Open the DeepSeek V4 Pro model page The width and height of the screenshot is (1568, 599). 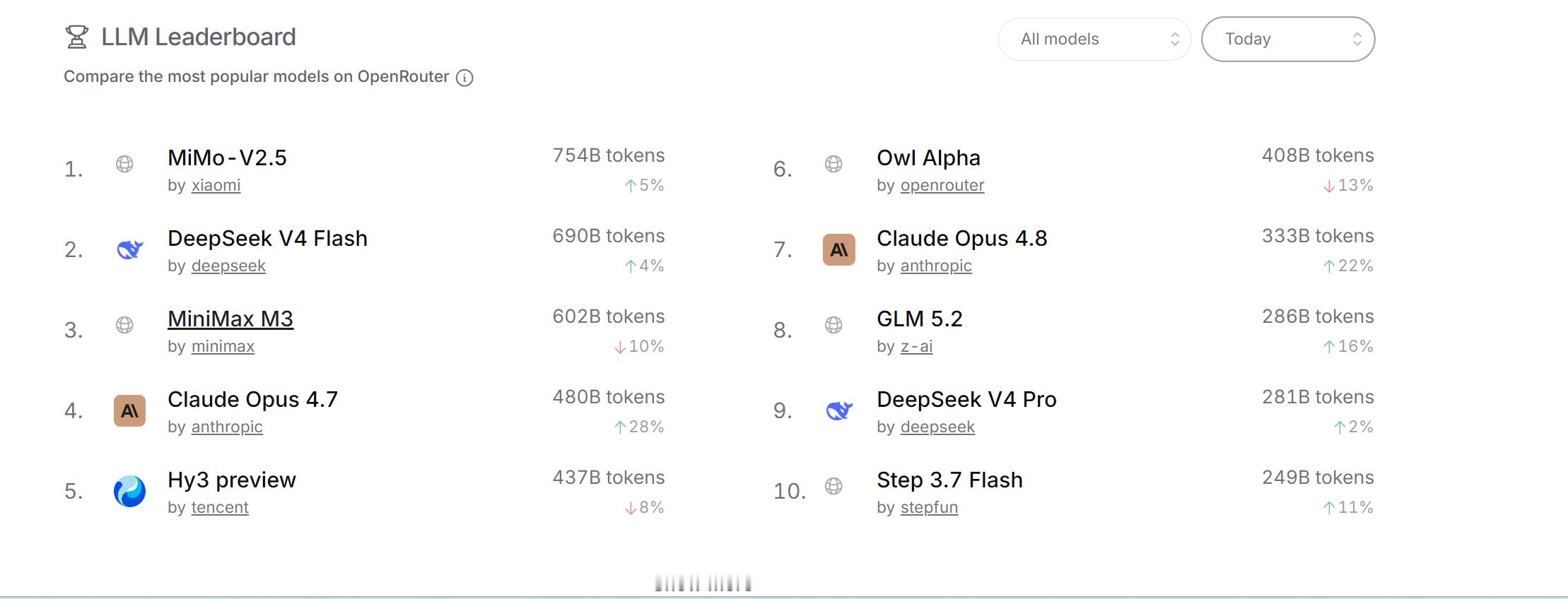point(966,399)
